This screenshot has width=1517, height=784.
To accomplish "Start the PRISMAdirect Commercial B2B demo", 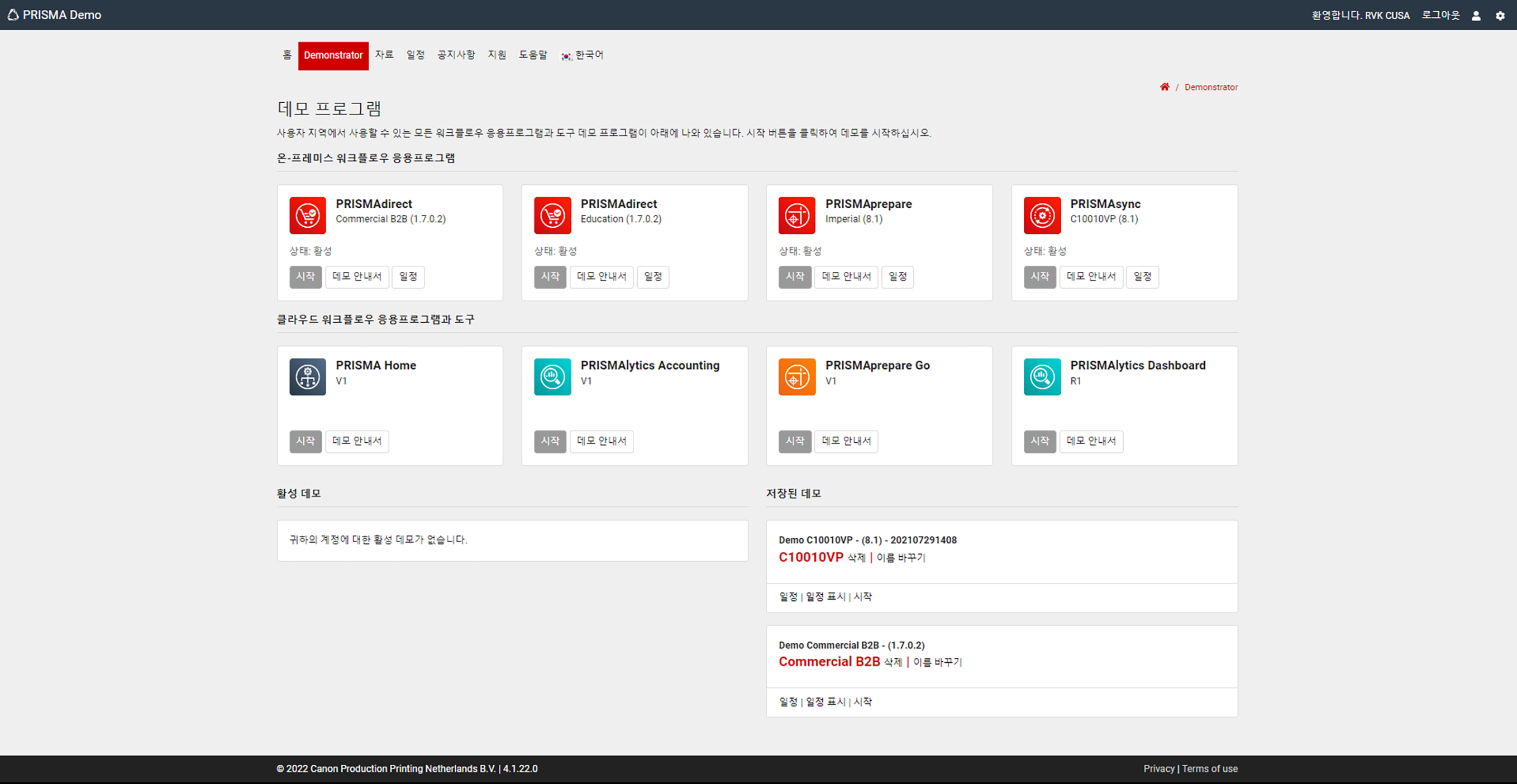I will coord(305,276).
